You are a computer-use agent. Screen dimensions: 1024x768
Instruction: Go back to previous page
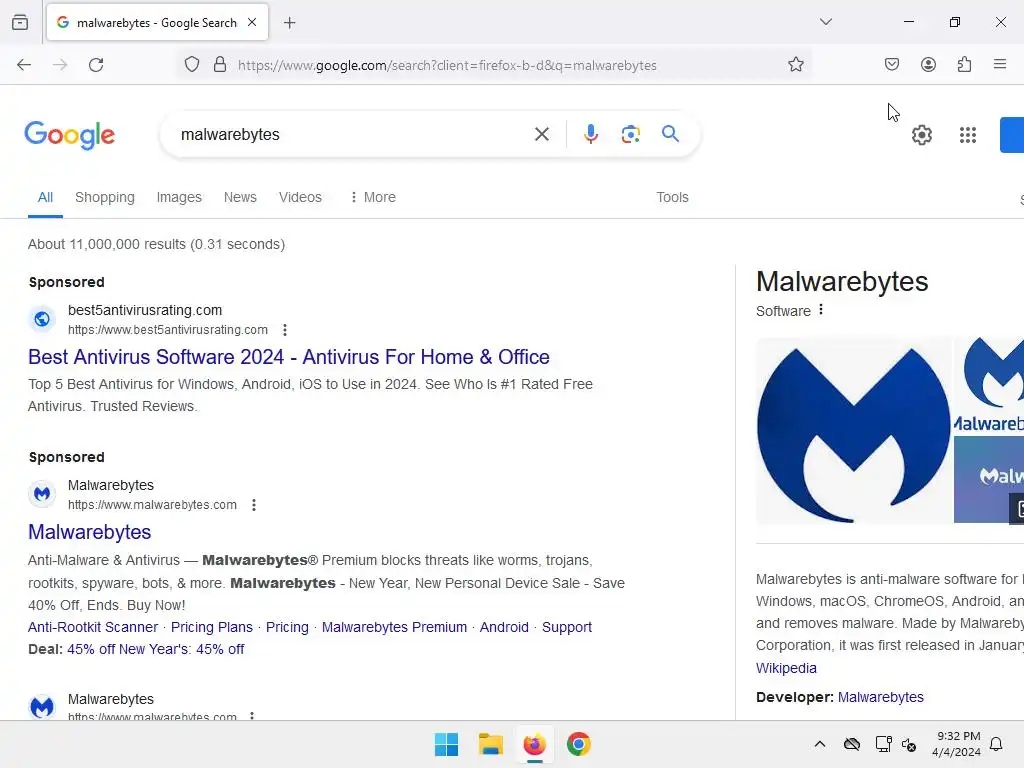24,65
